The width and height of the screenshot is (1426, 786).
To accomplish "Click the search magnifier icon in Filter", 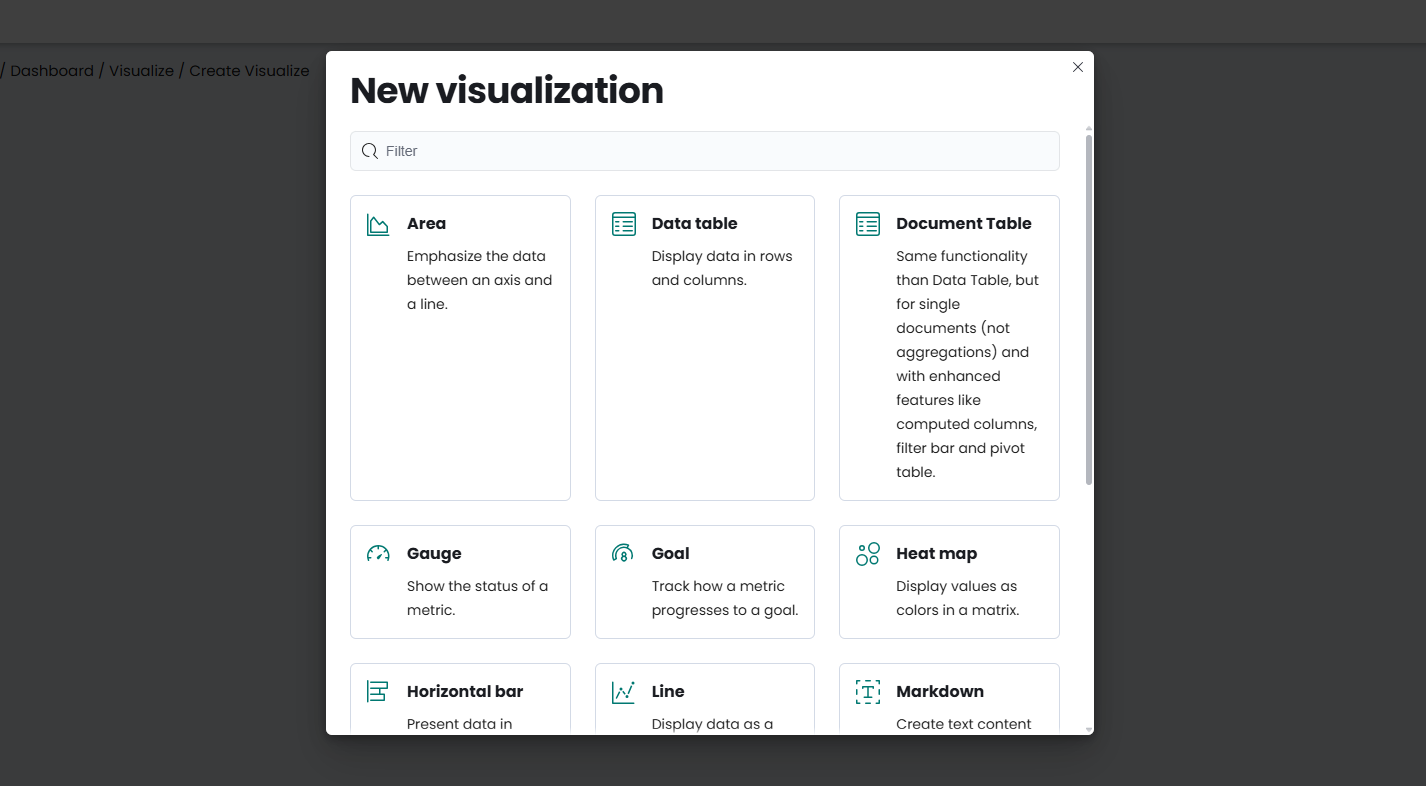I will click(x=370, y=151).
